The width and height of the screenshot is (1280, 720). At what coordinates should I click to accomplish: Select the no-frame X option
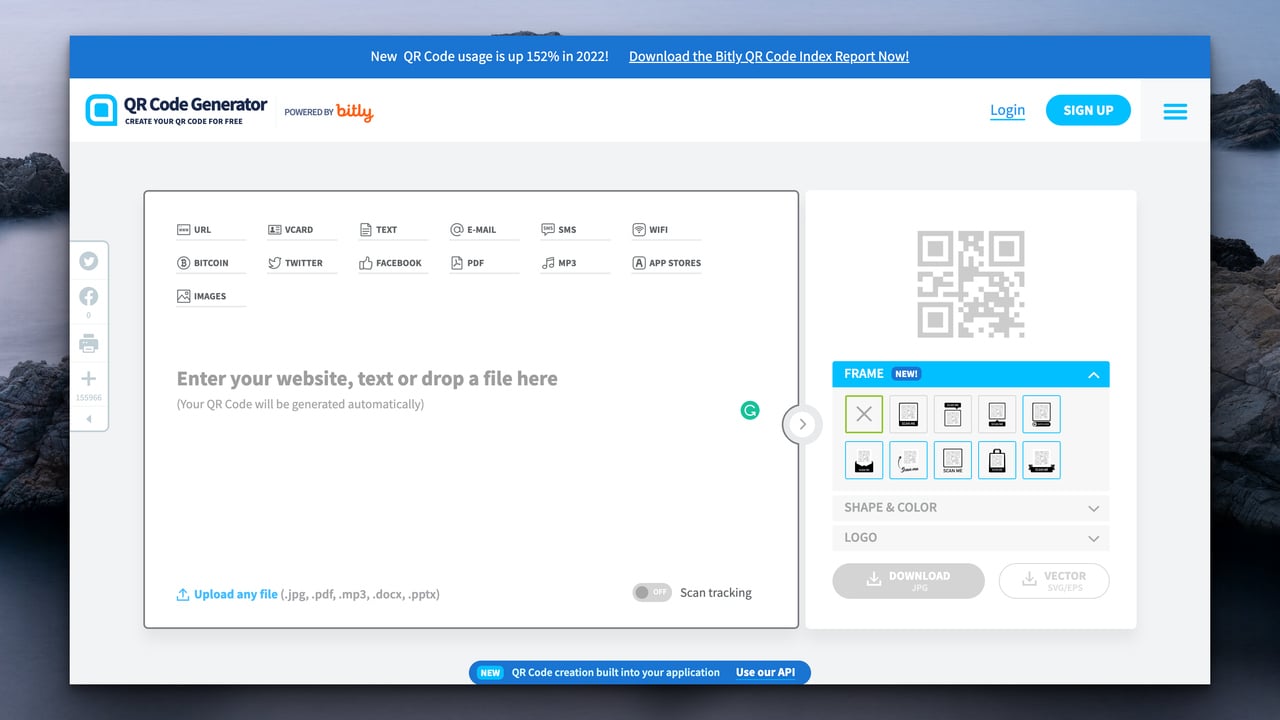[864, 414]
